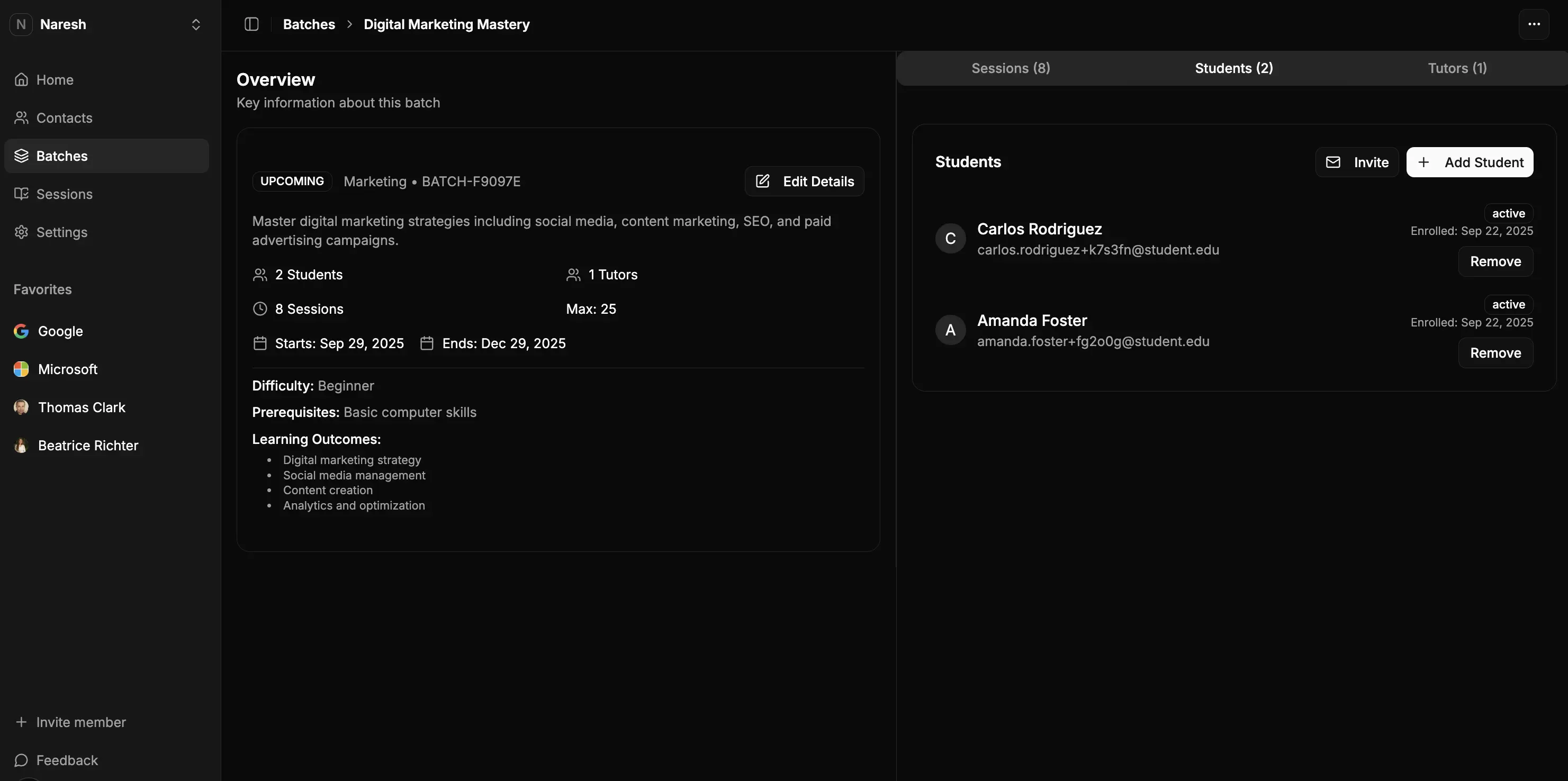Click the Sessions book icon
Viewport: 1568px width, 781px height.
[21, 194]
